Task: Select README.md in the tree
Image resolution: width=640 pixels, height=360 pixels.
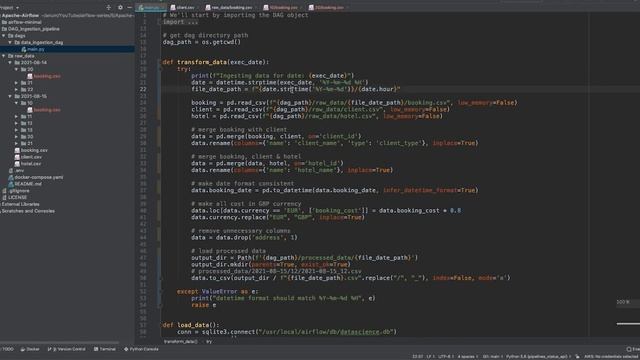Action: coord(28,184)
